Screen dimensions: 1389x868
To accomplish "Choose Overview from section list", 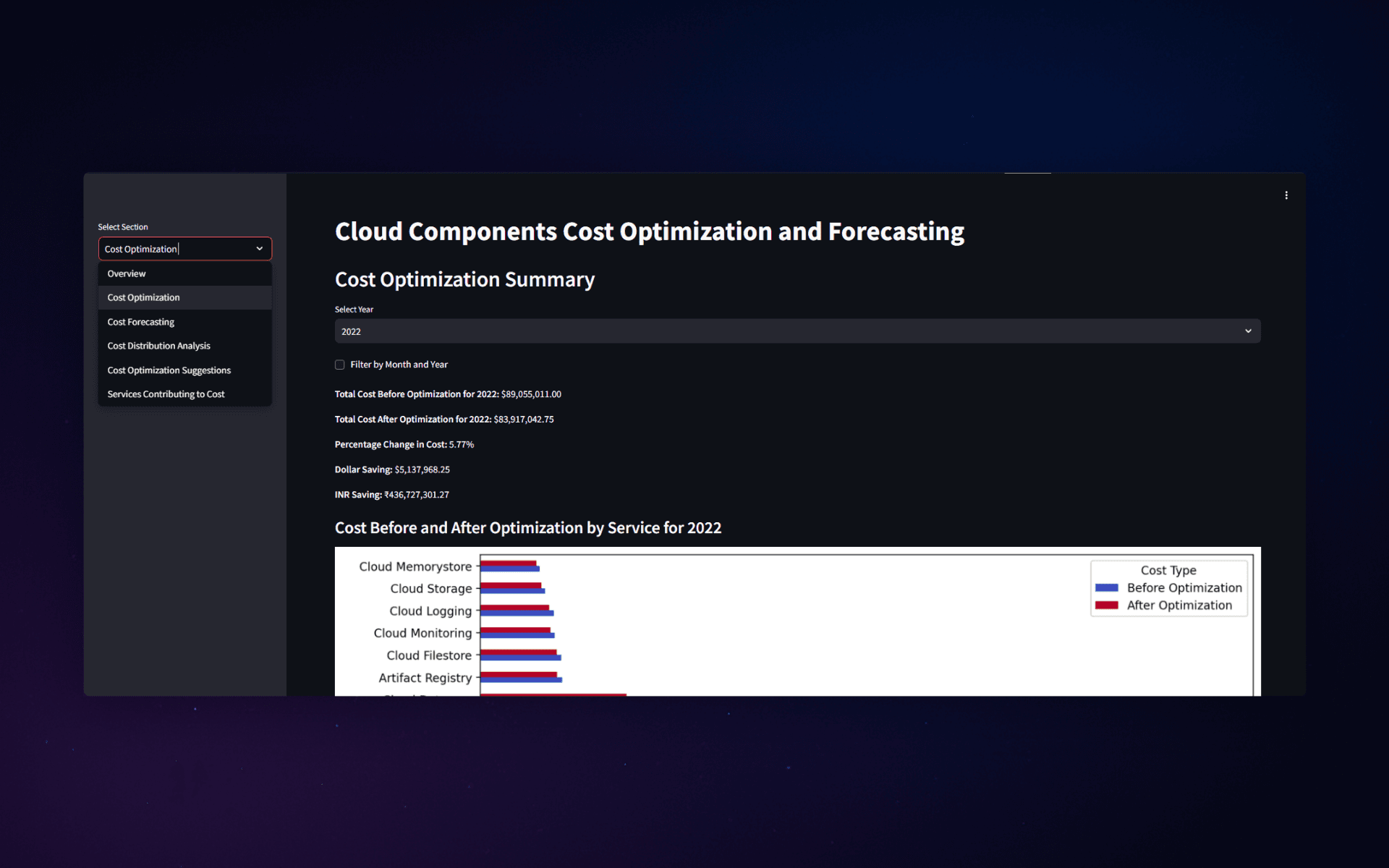I will (x=127, y=273).
